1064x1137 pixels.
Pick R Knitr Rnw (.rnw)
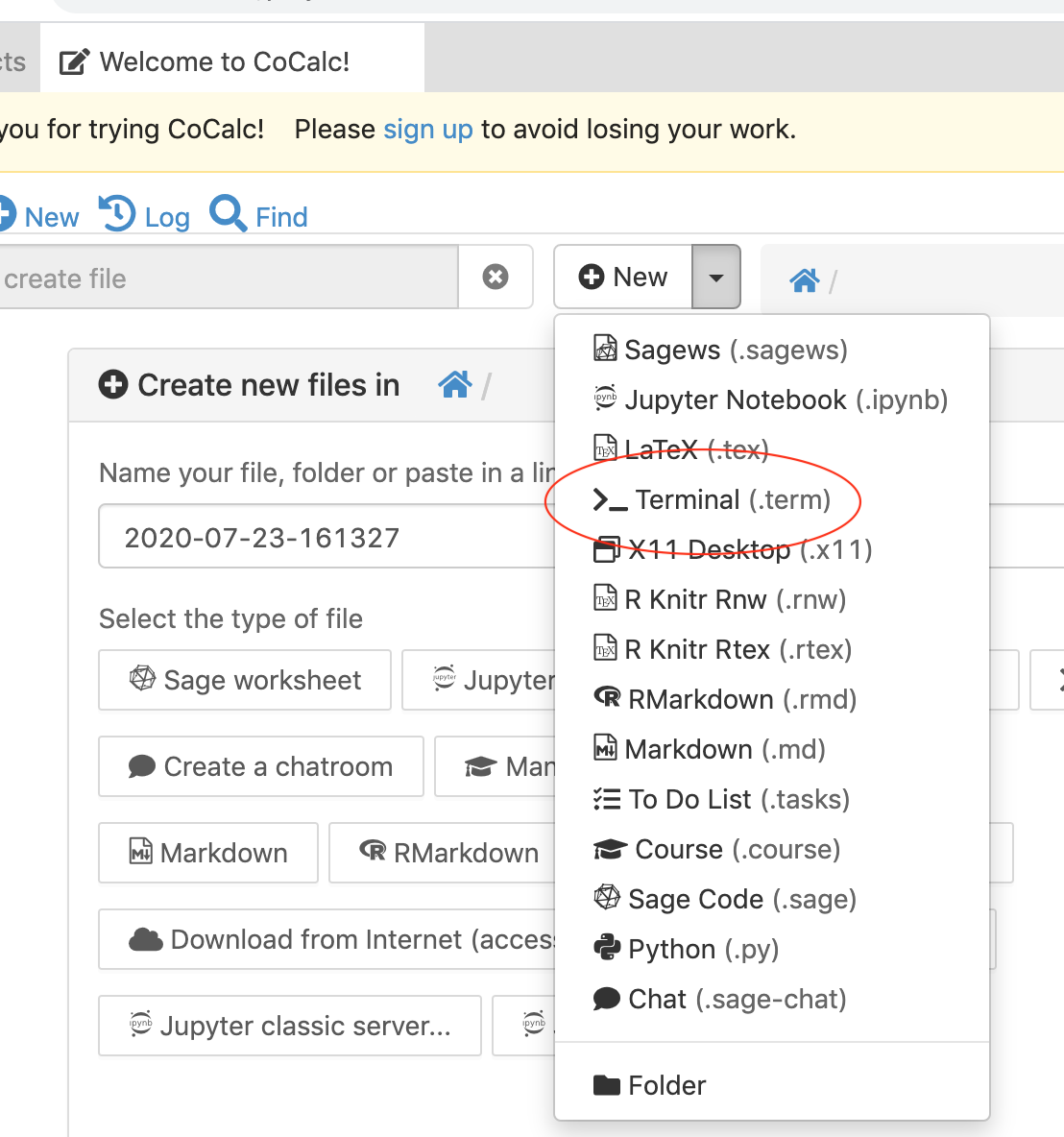pos(772,599)
